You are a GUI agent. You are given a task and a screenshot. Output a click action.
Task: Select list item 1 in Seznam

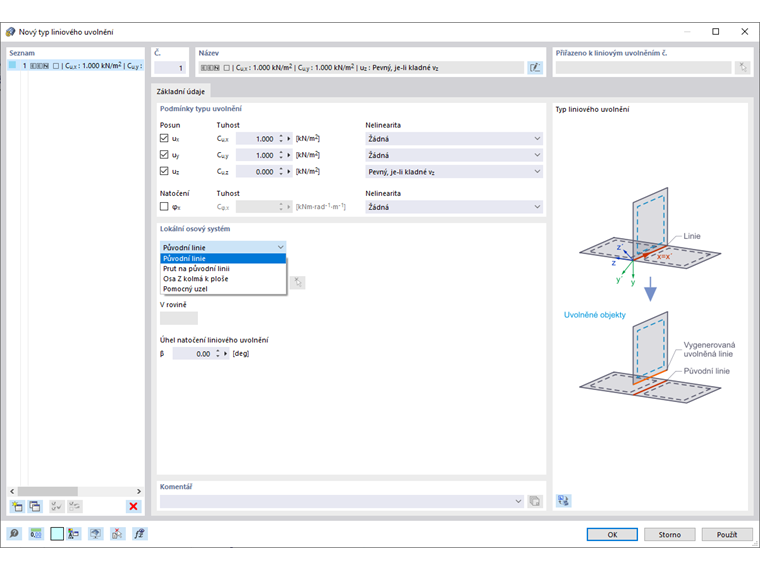(76, 65)
